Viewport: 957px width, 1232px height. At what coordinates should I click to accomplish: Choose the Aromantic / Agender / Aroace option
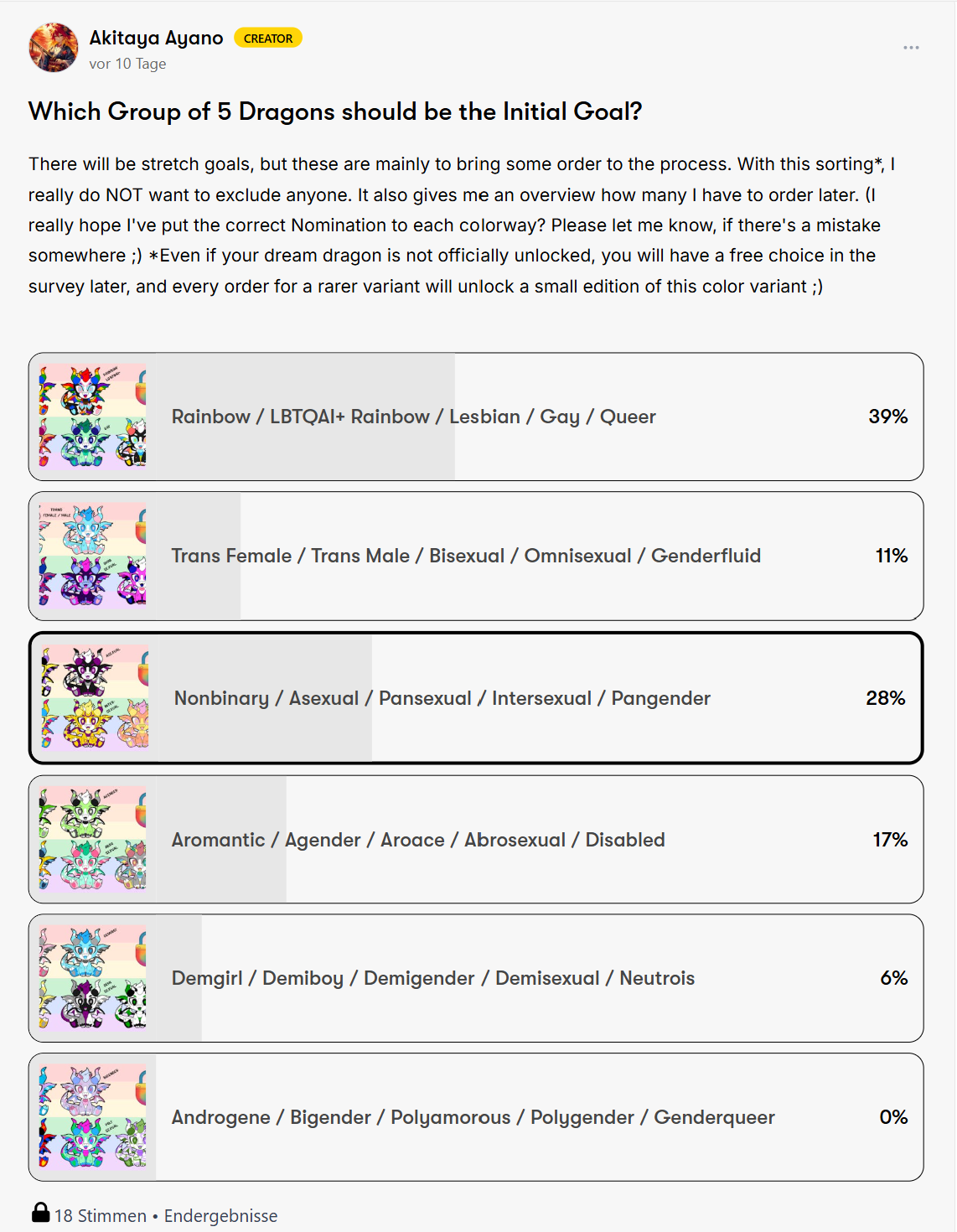[x=418, y=840]
